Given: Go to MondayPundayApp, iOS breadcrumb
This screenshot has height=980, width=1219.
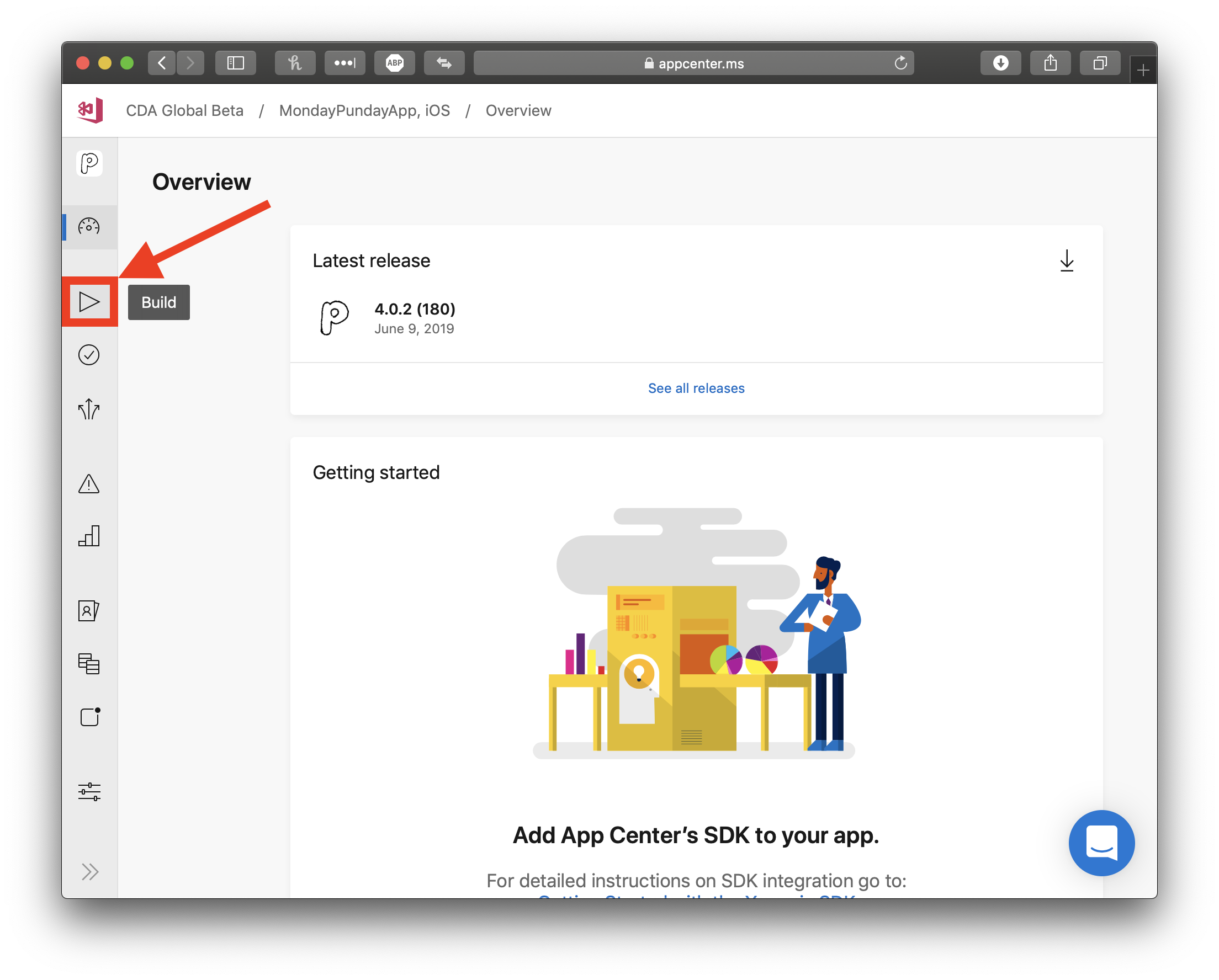Looking at the screenshot, I should pyautogui.click(x=364, y=110).
